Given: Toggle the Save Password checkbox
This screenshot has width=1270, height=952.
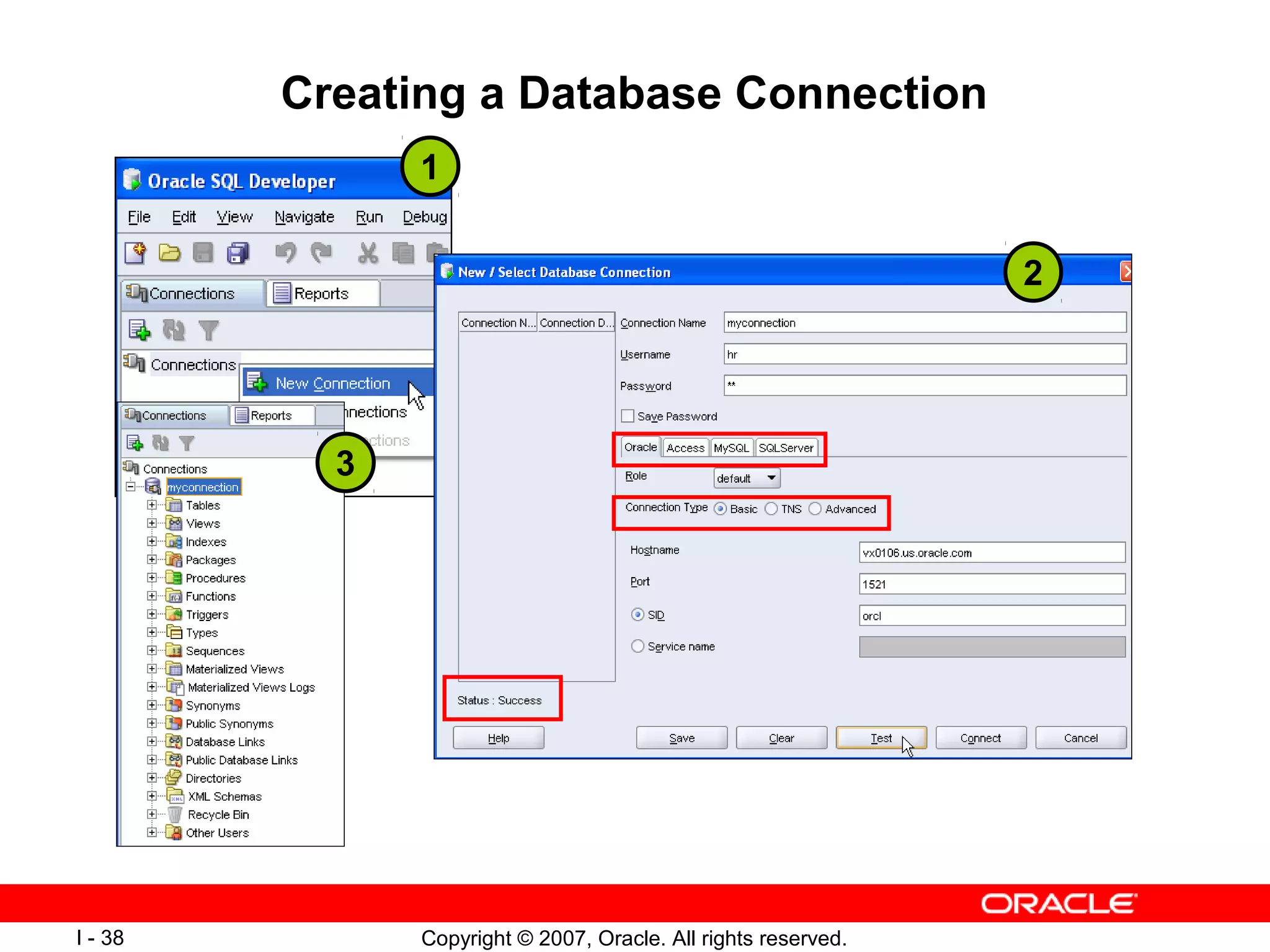Looking at the screenshot, I should click(x=628, y=416).
